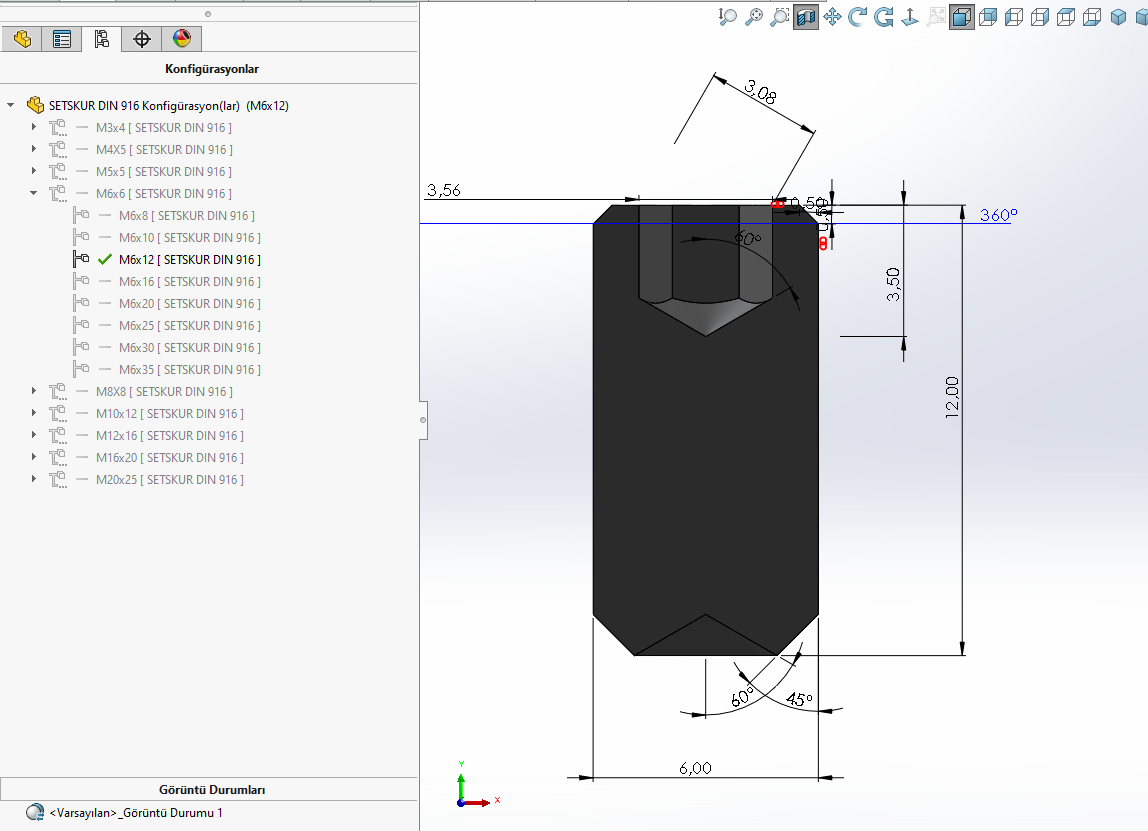Click the Zoom In/Out magnifier icon
The image size is (1148, 831).
[728, 17]
